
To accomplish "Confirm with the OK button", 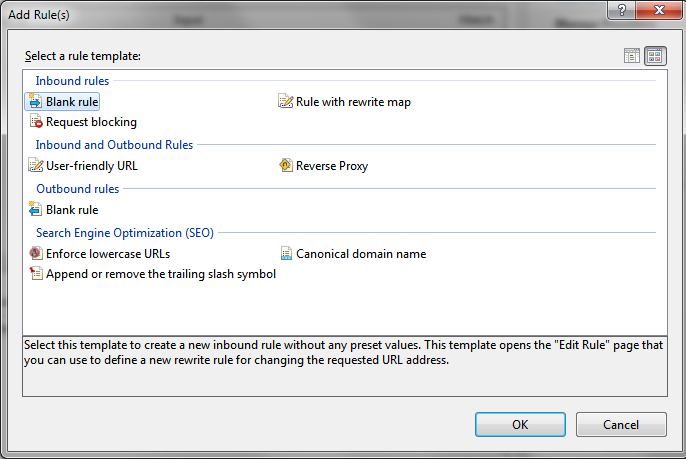I will pos(520,424).
